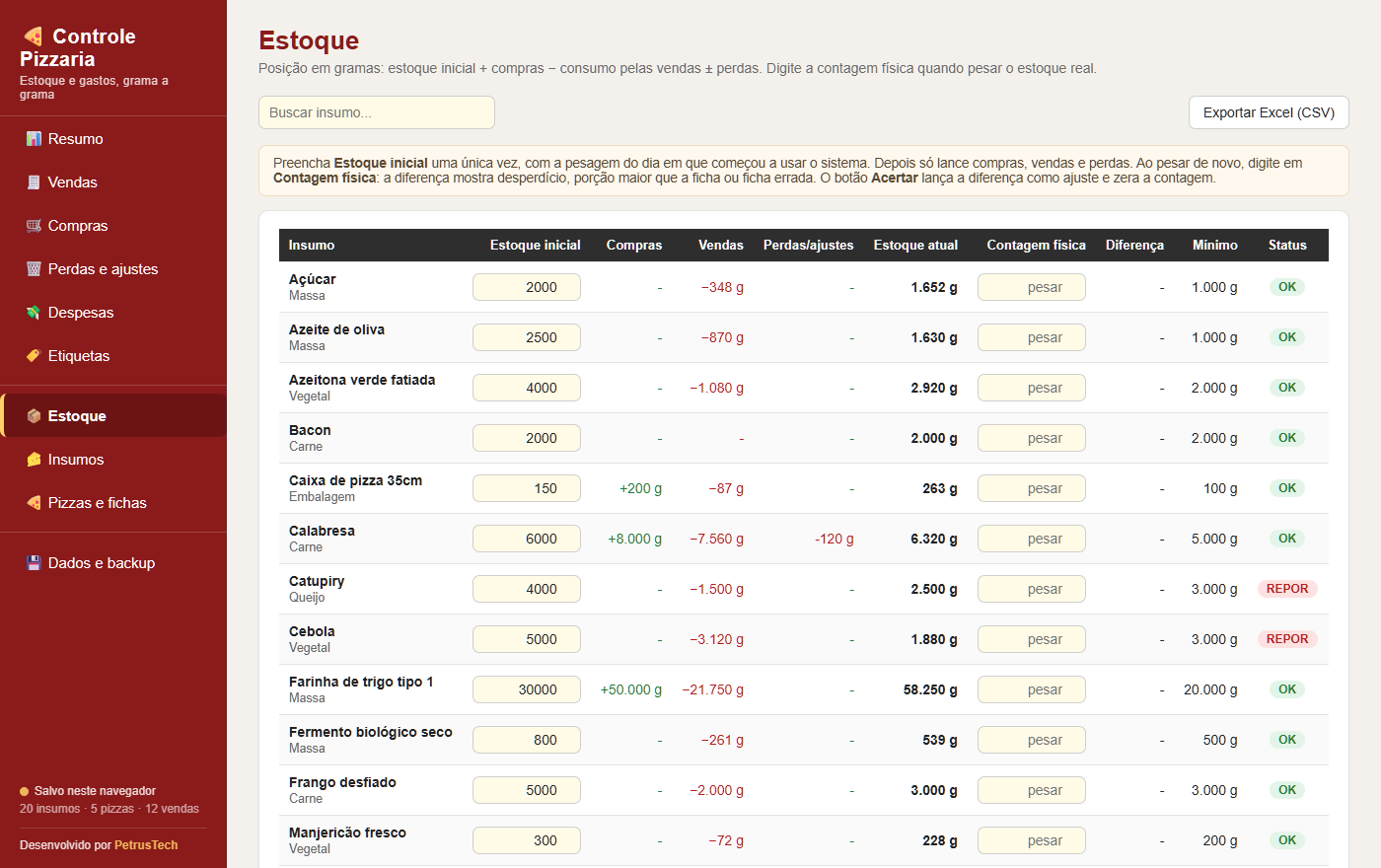Click Azeitona verde fatiada row name
The height and width of the screenshot is (868, 1381).
[362, 380]
